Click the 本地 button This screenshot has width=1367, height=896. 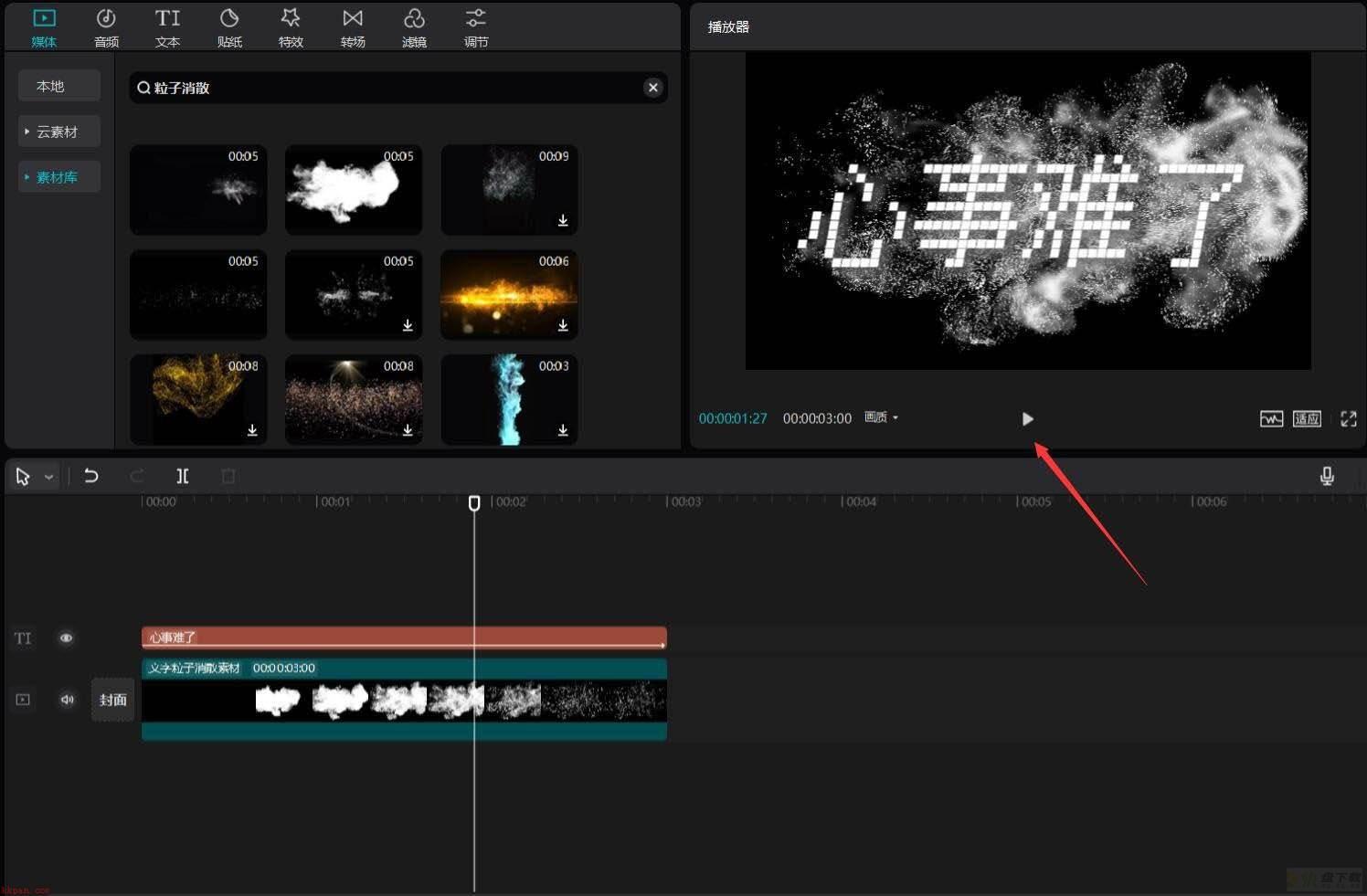58,86
